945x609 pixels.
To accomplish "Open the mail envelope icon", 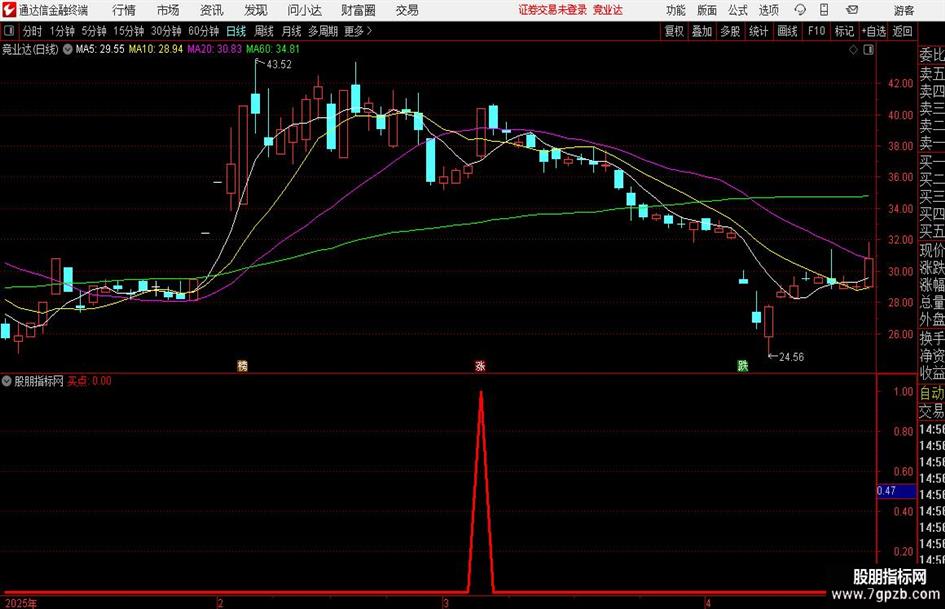I will click(852, 10).
